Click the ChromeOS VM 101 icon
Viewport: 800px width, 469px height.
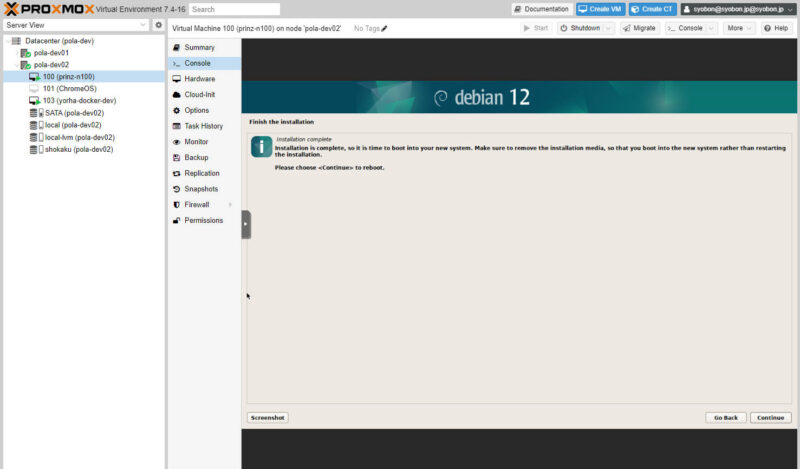[34, 89]
